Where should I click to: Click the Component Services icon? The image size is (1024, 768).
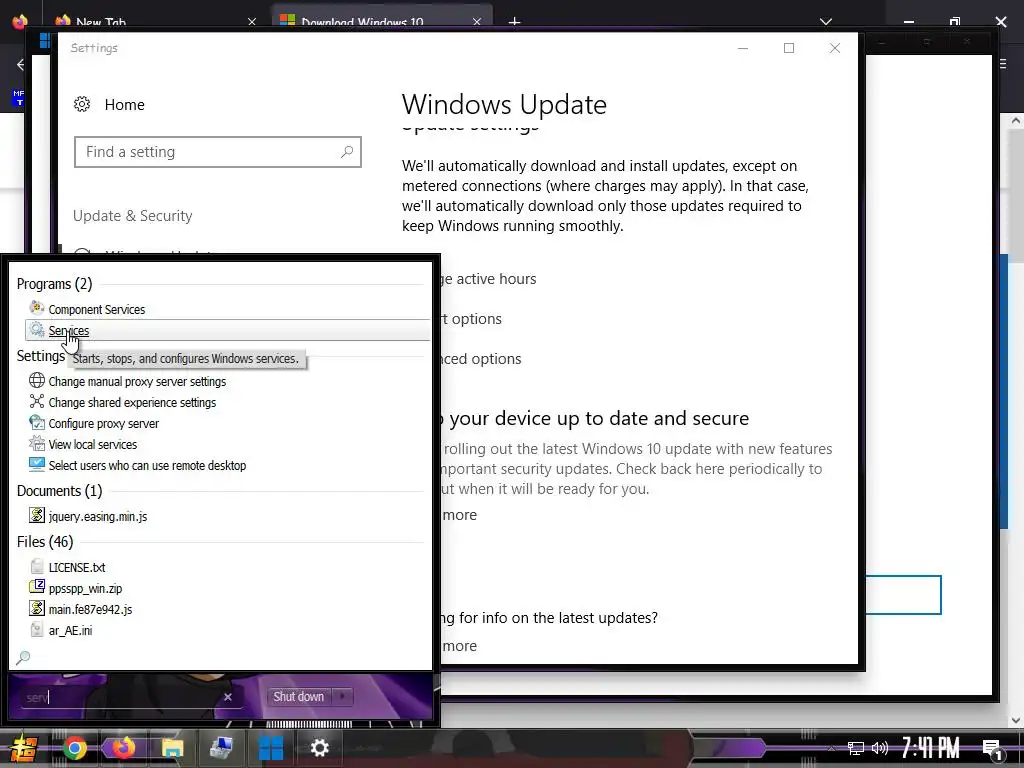37,308
